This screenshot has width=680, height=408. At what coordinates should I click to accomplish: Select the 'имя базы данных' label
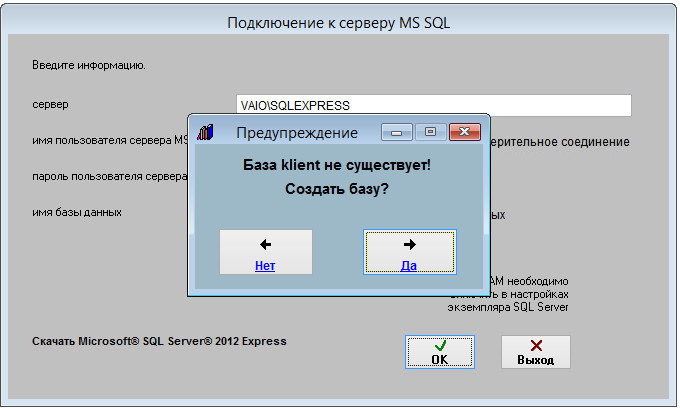pos(77,212)
